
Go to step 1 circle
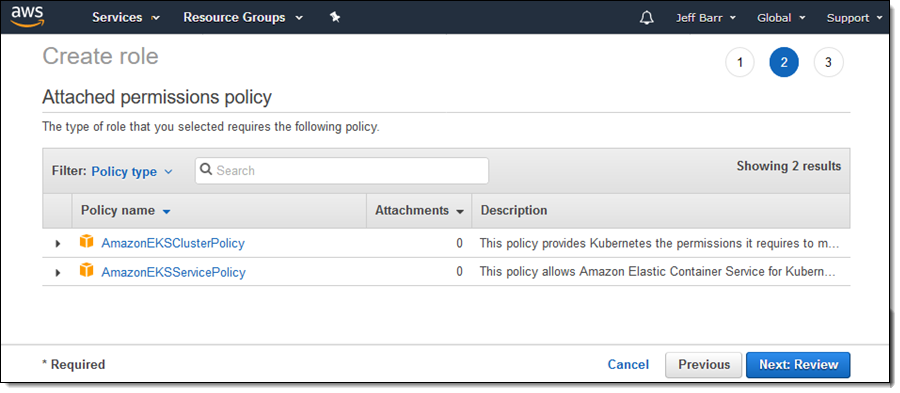(739, 63)
